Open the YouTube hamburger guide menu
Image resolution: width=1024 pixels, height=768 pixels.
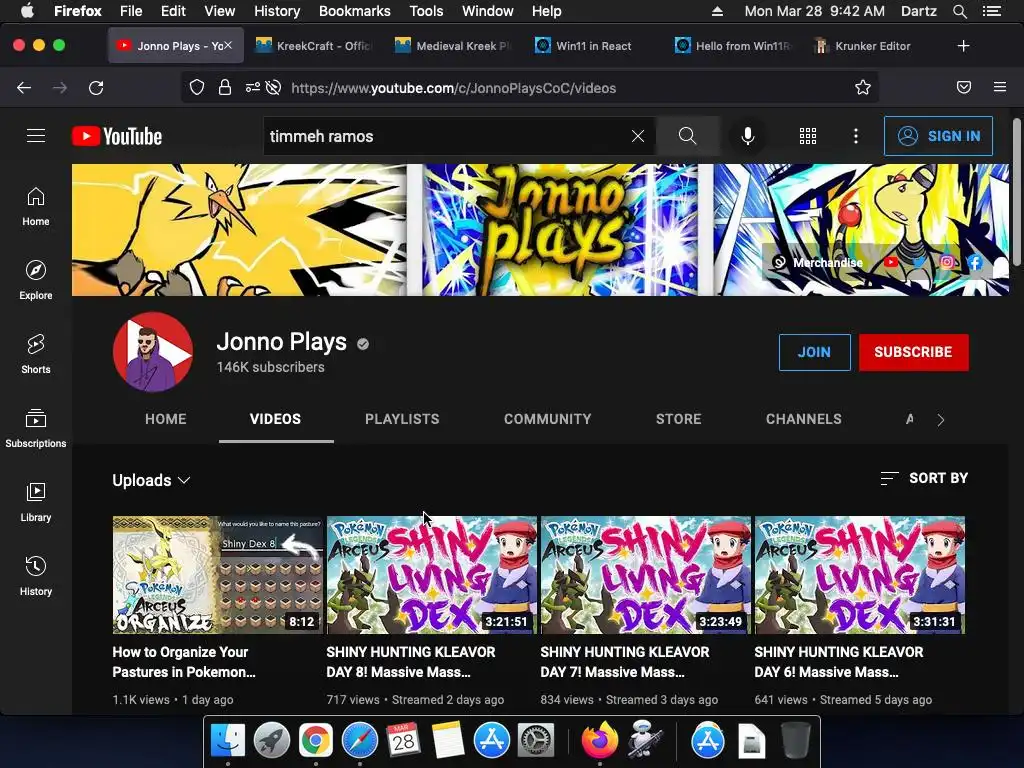pos(36,136)
